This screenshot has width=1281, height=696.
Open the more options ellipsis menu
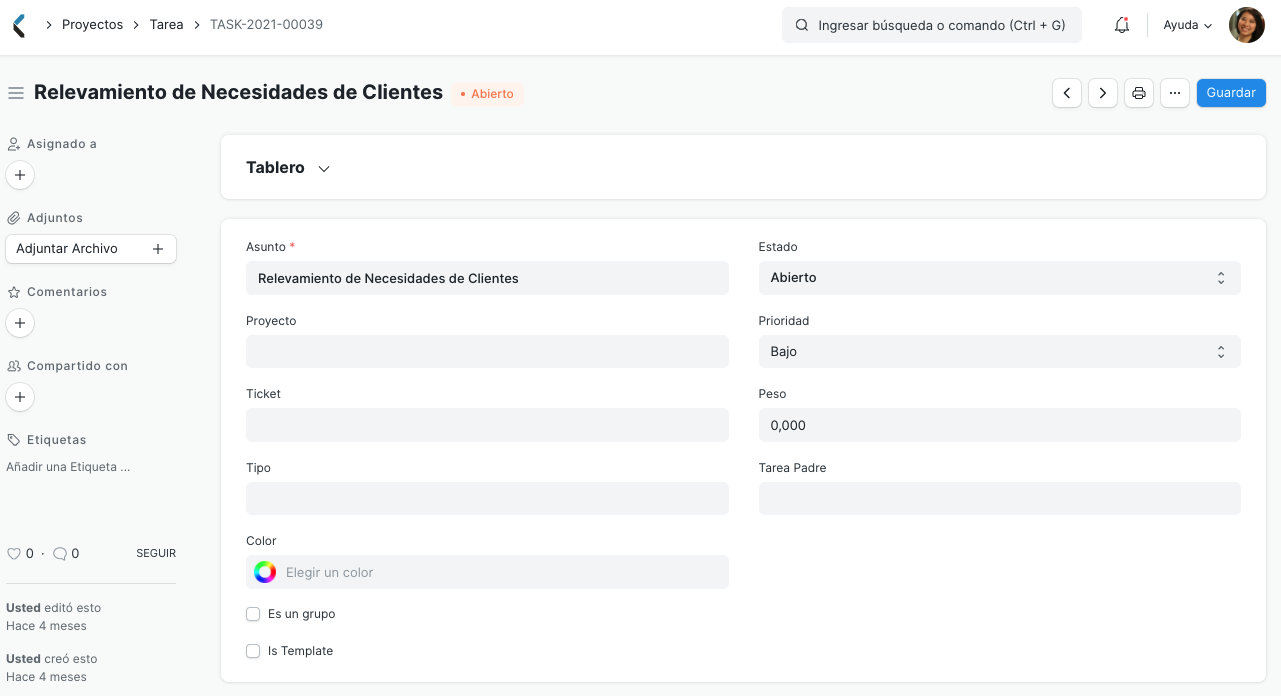(x=1175, y=93)
